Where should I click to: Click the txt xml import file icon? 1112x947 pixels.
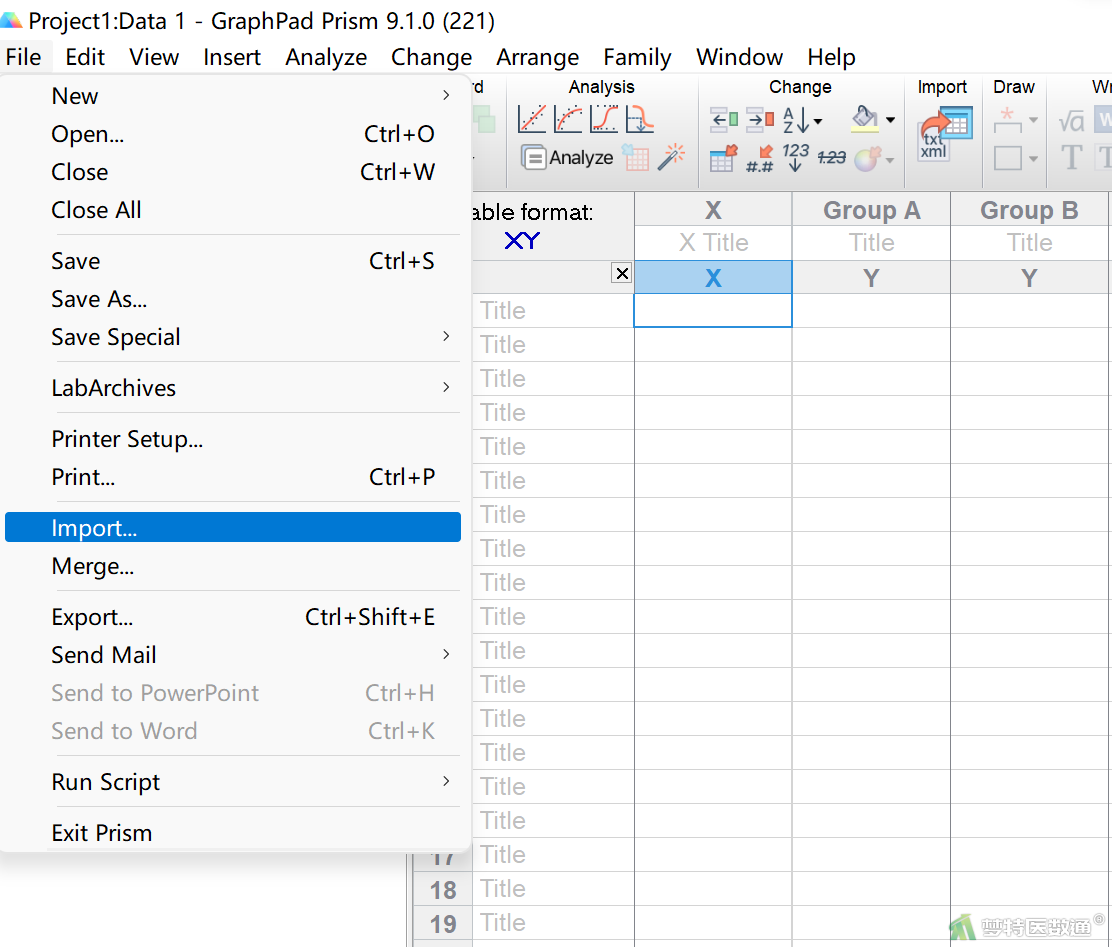tap(945, 133)
